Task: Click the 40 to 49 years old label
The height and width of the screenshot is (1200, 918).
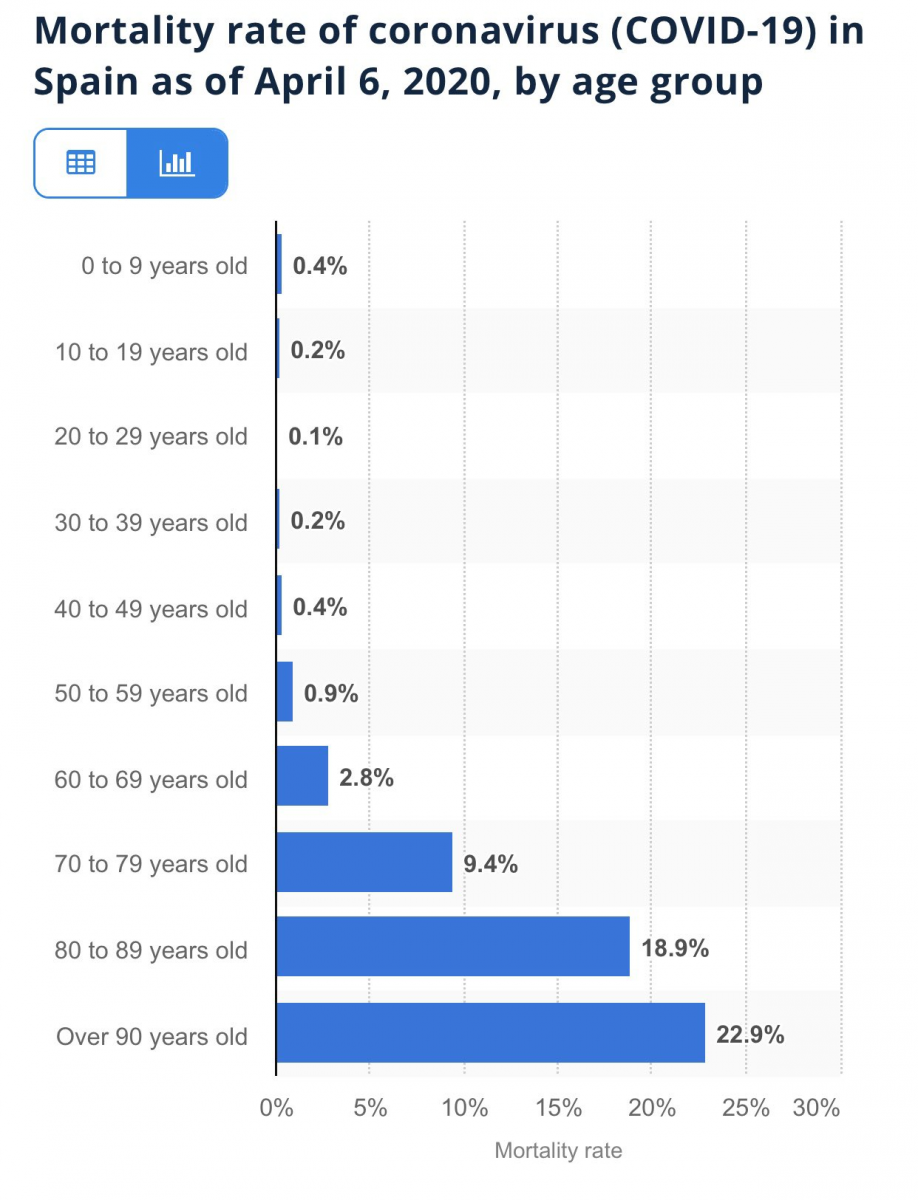Action: pyautogui.click(x=151, y=609)
